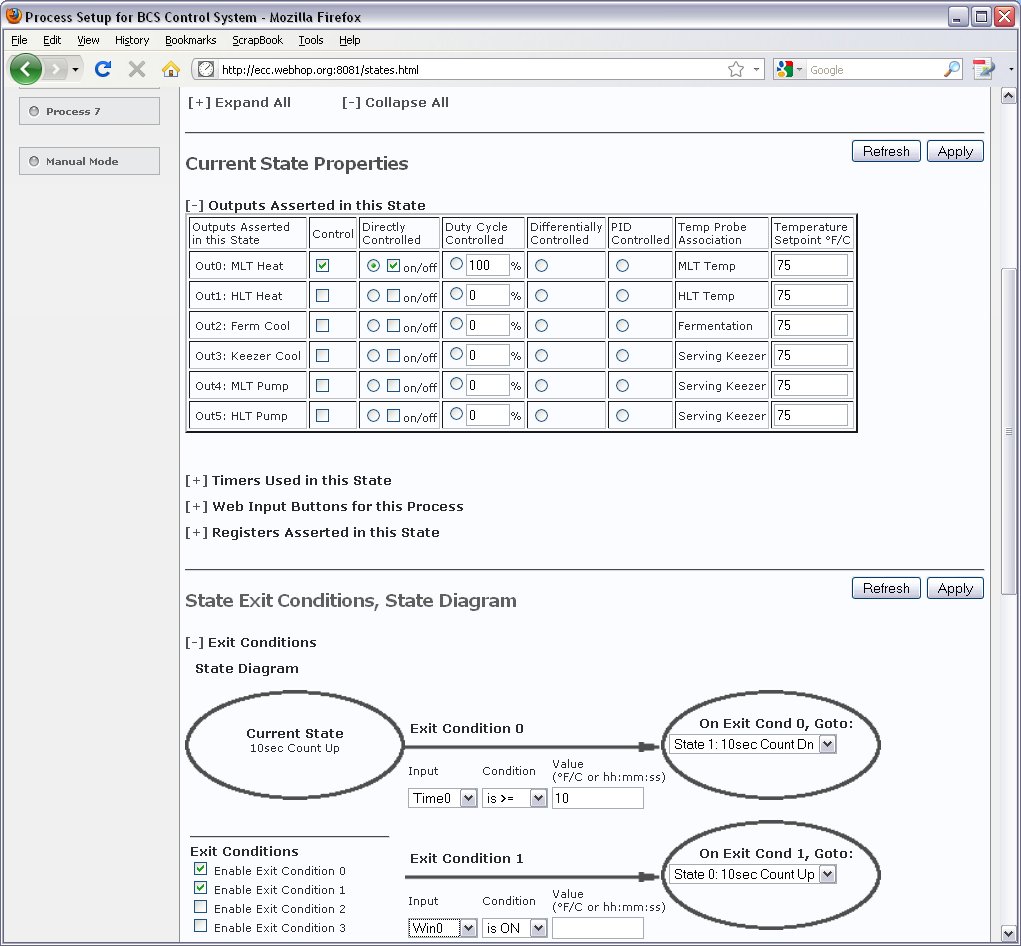Open the File menu
Viewport: 1021px width, 946px height.
[19, 40]
